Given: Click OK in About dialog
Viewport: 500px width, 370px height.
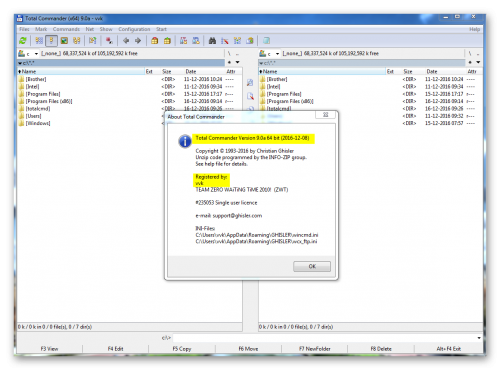Looking at the screenshot, I should (312, 266).
